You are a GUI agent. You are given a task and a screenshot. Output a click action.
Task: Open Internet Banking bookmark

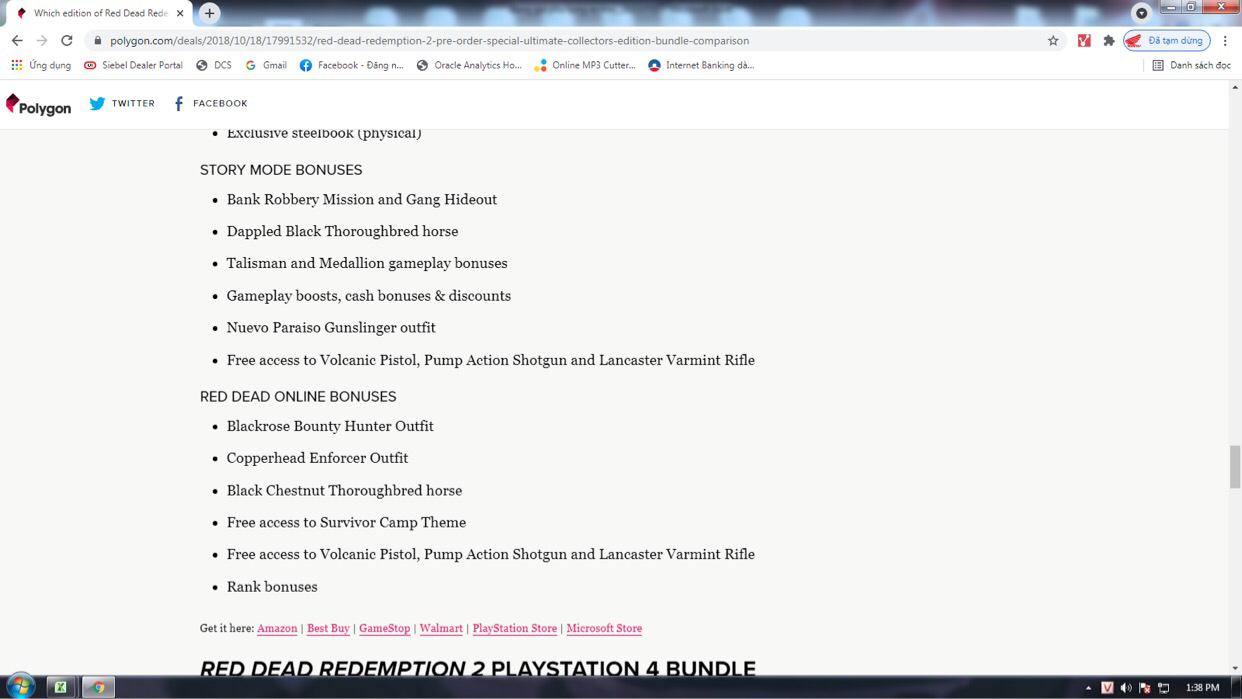(x=701, y=65)
